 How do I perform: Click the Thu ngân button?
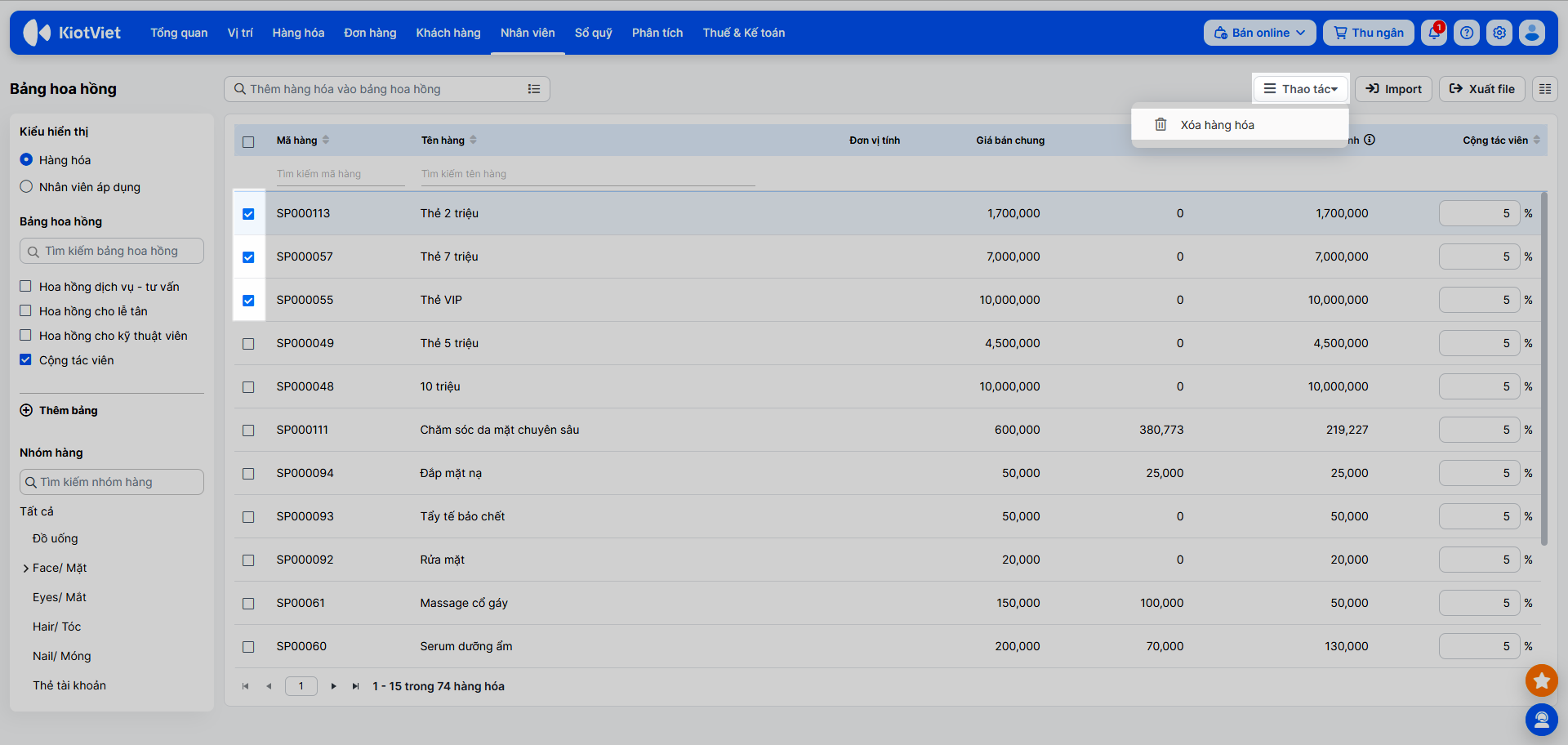coord(1369,33)
